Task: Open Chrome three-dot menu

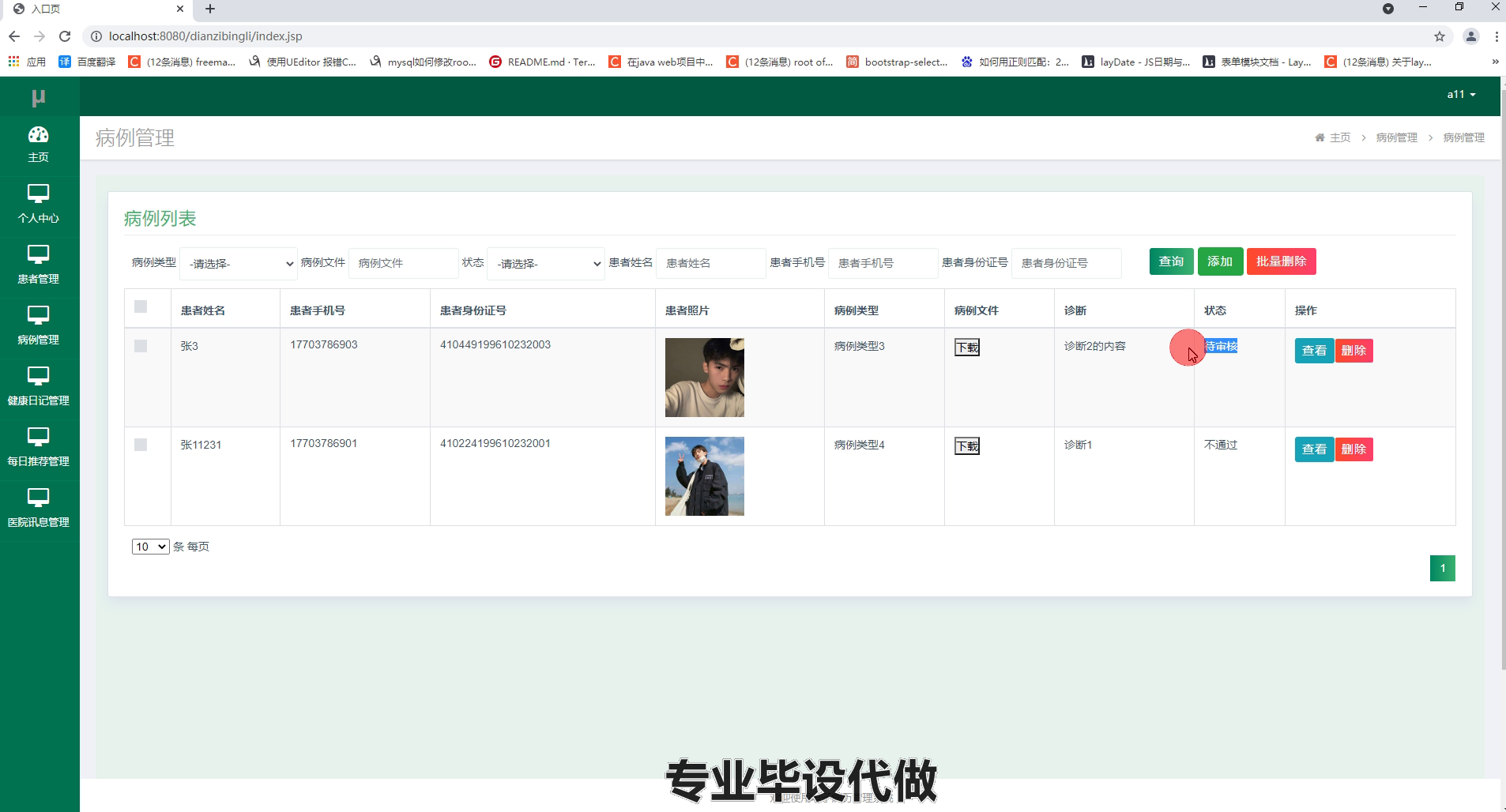Action: tap(1497, 36)
